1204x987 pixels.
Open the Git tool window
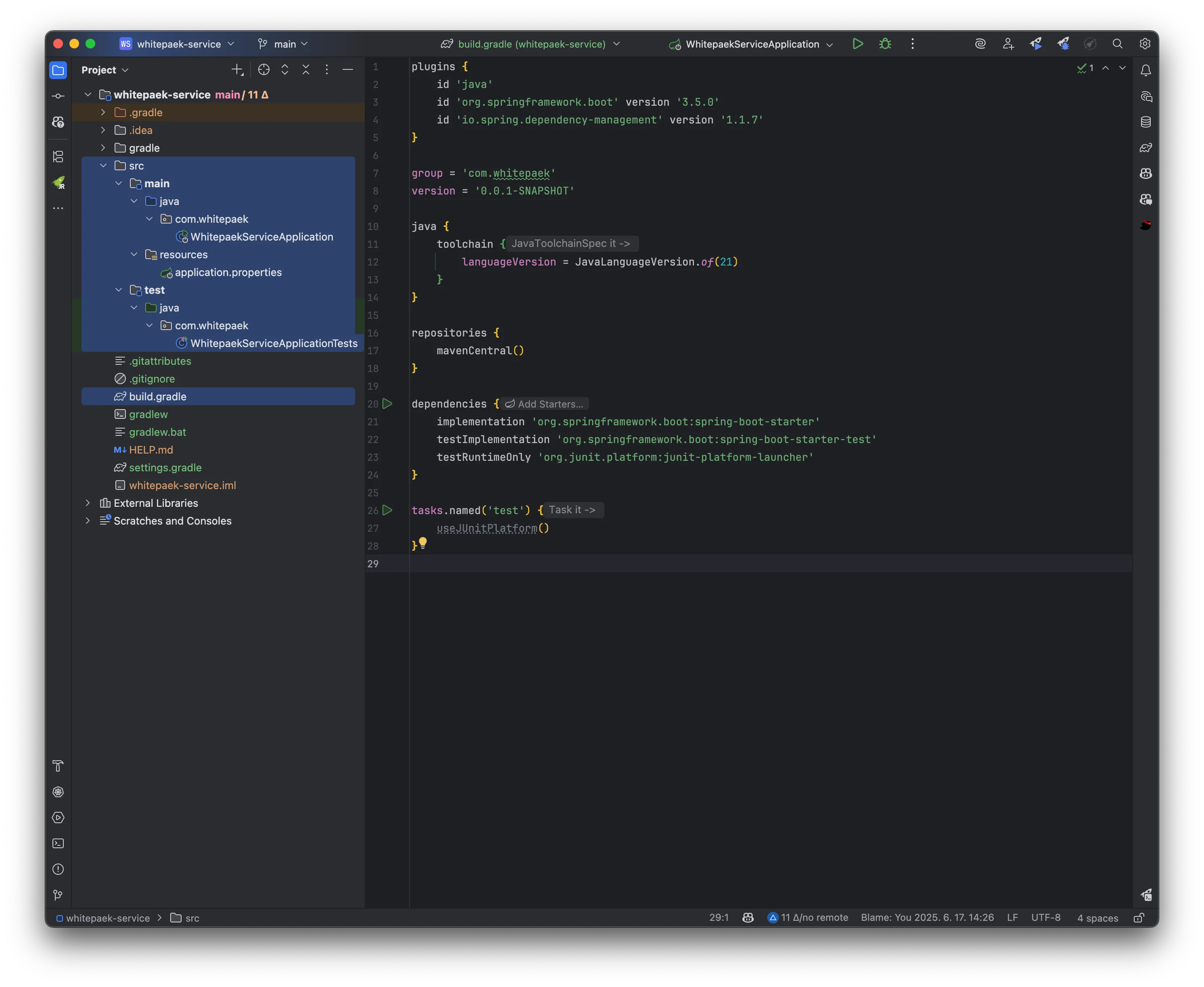coord(58,895)
